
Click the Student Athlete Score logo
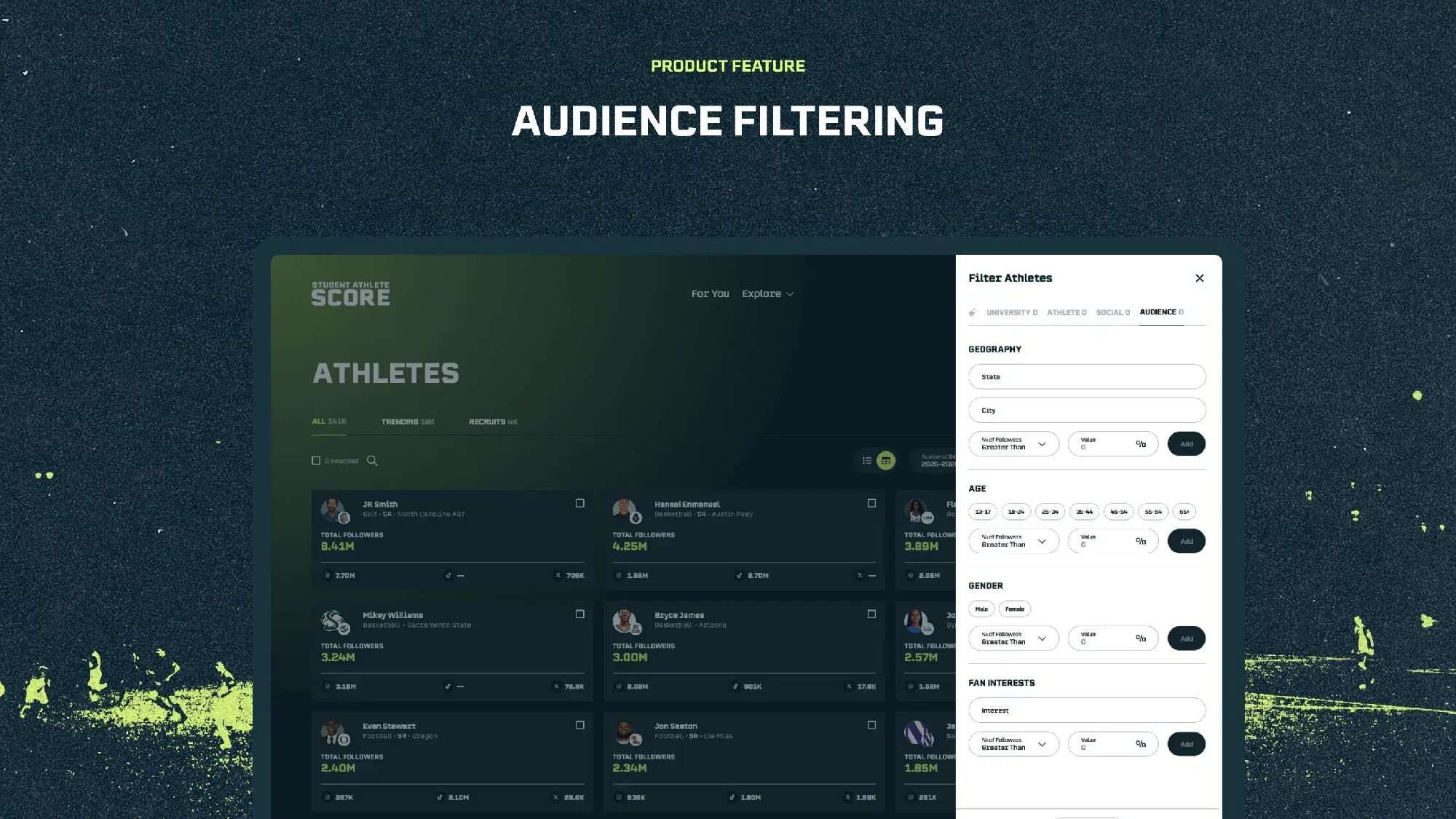[x=351, y=293]
